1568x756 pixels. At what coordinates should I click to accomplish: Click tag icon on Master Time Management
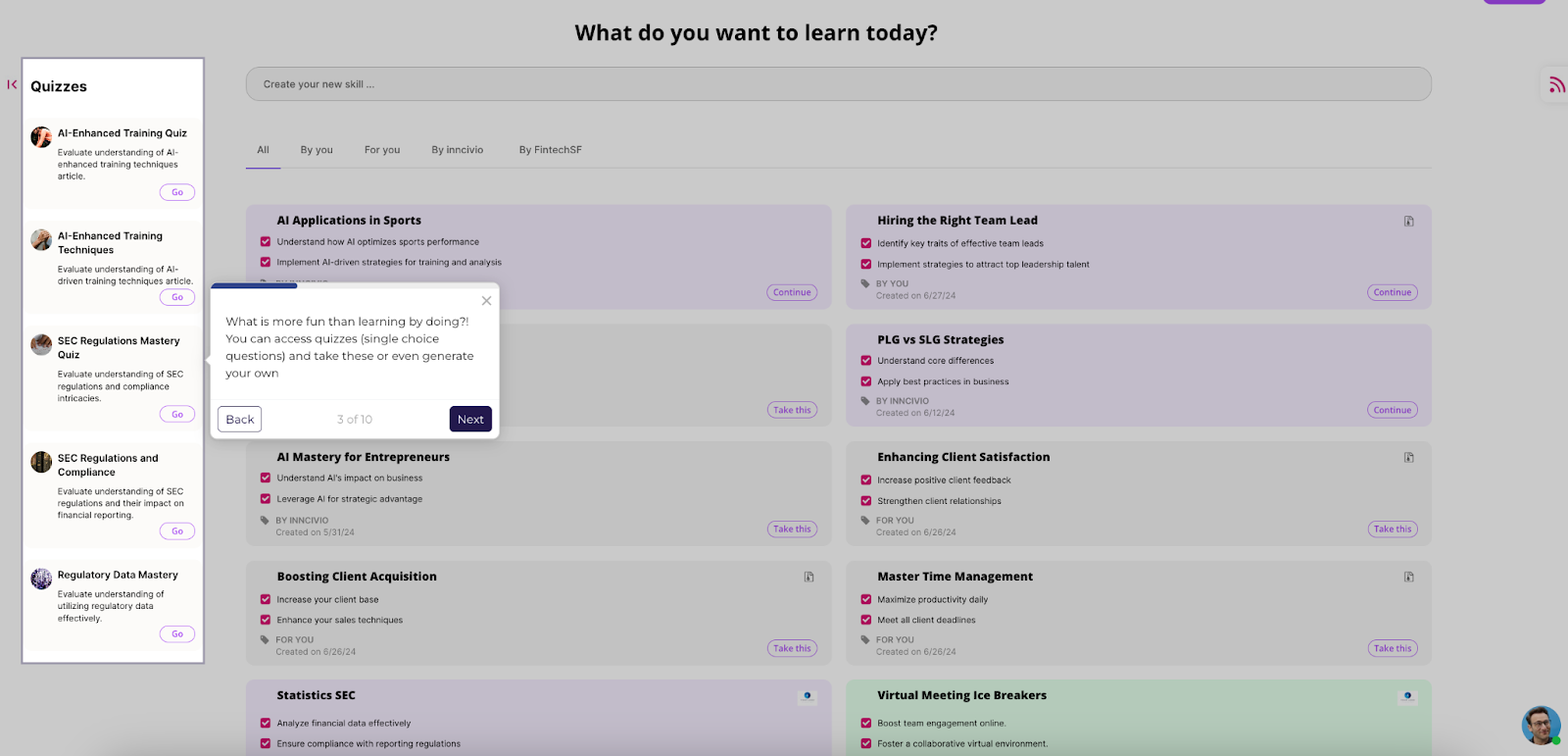[x=865, y=639]
